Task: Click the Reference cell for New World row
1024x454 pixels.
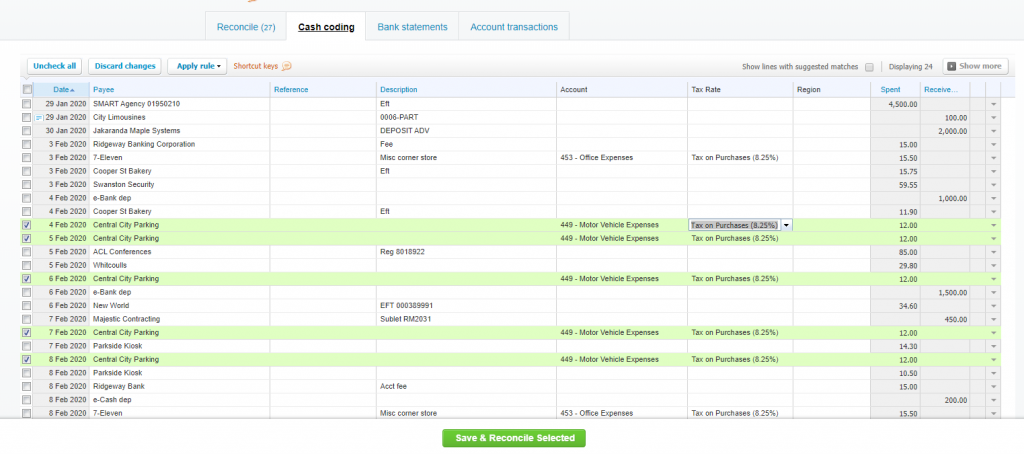Action: (x=323, y=306)
